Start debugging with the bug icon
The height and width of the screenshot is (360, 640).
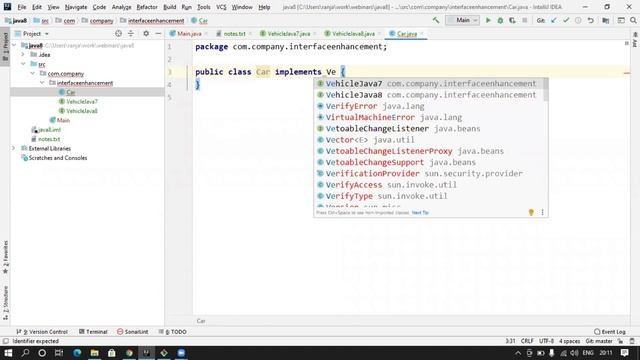pos(500,20)
